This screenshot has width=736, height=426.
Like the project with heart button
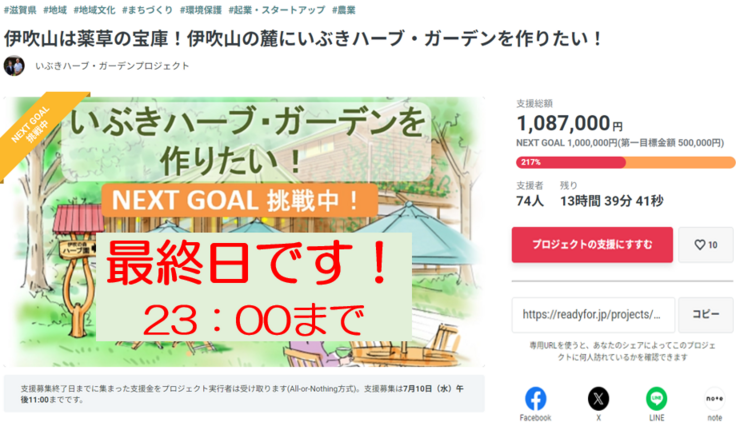706,244
